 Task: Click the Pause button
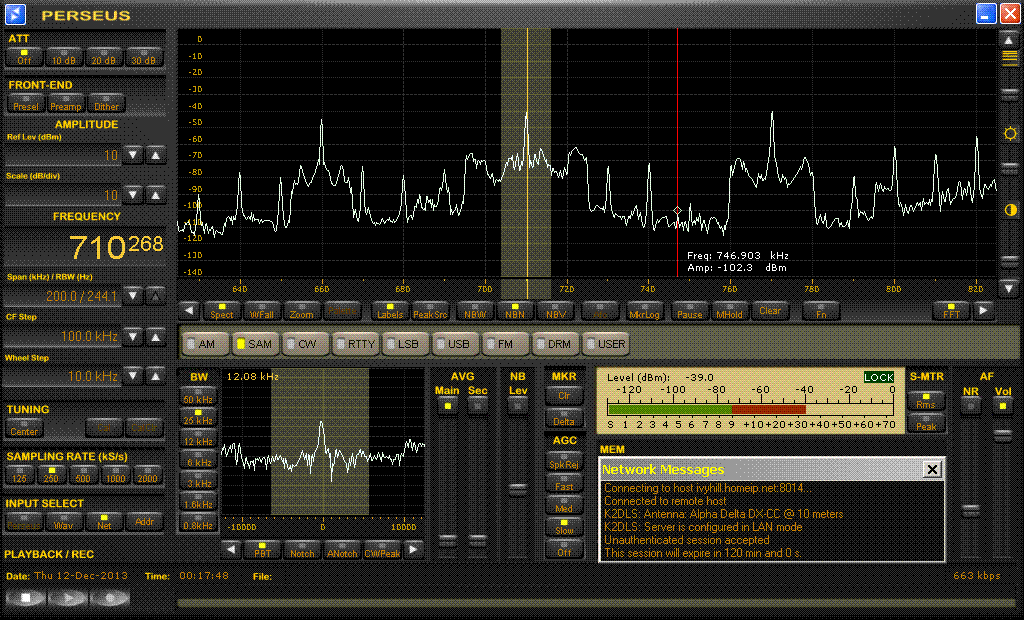[689, 312]
